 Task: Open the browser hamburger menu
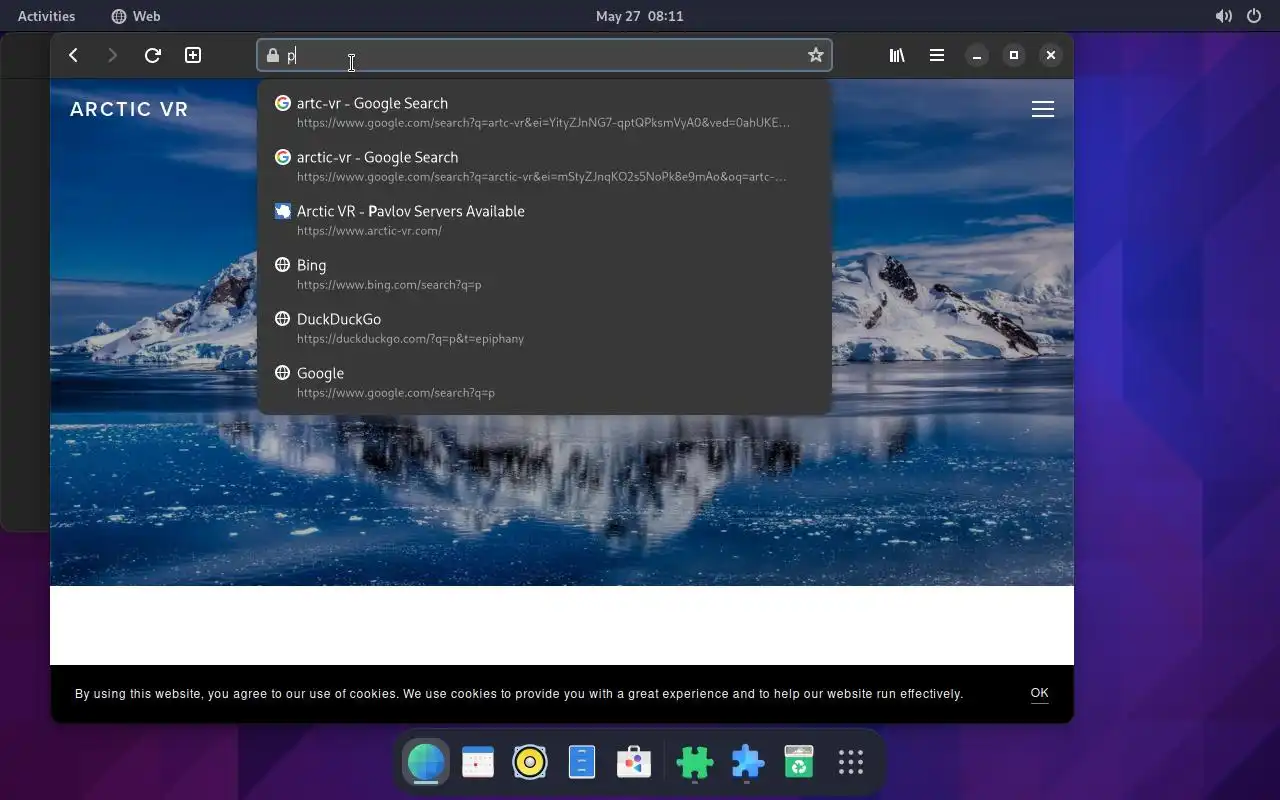[x=937, y=56]
